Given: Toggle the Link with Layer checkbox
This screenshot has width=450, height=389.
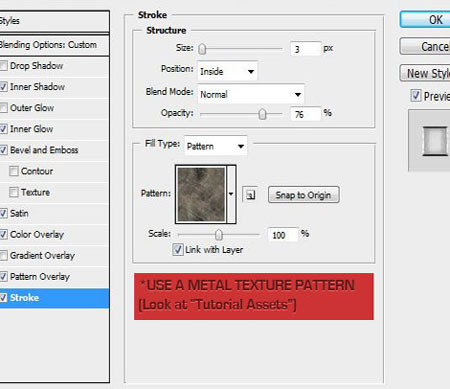Looking at the screenshot, I should point(178,249).
